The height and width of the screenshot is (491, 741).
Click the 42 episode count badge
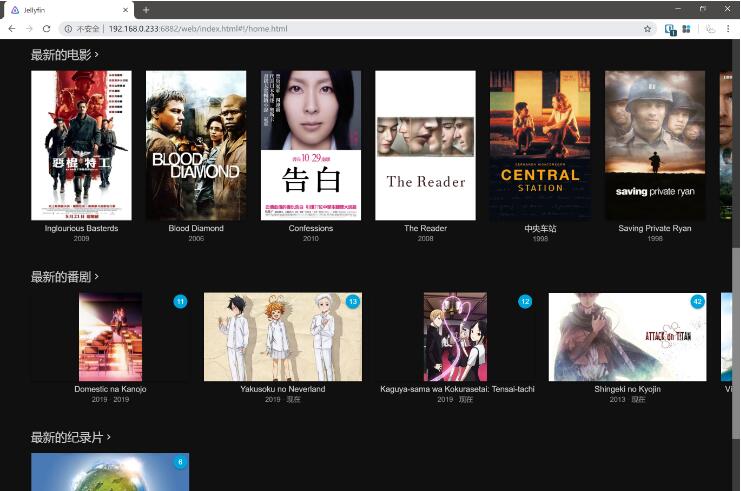tap(698, 301)
